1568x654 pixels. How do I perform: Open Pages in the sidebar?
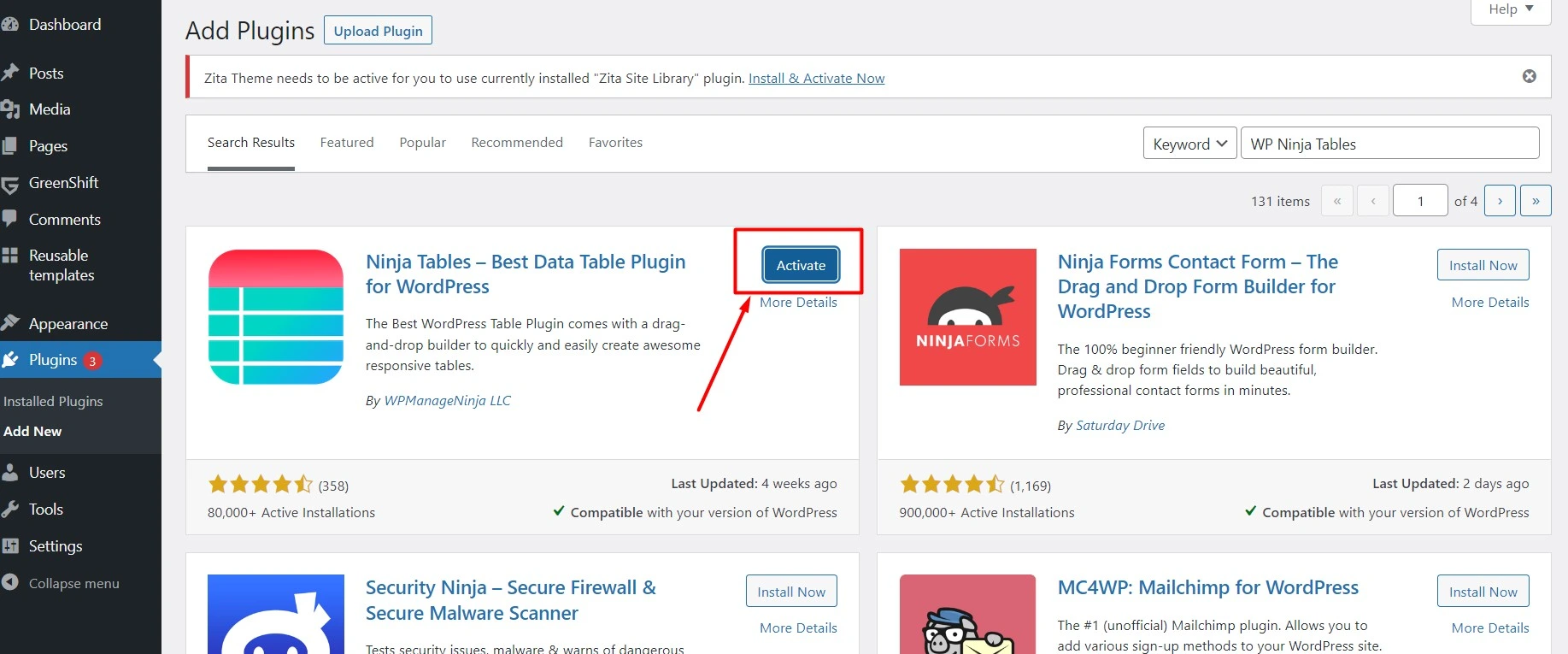48,146
